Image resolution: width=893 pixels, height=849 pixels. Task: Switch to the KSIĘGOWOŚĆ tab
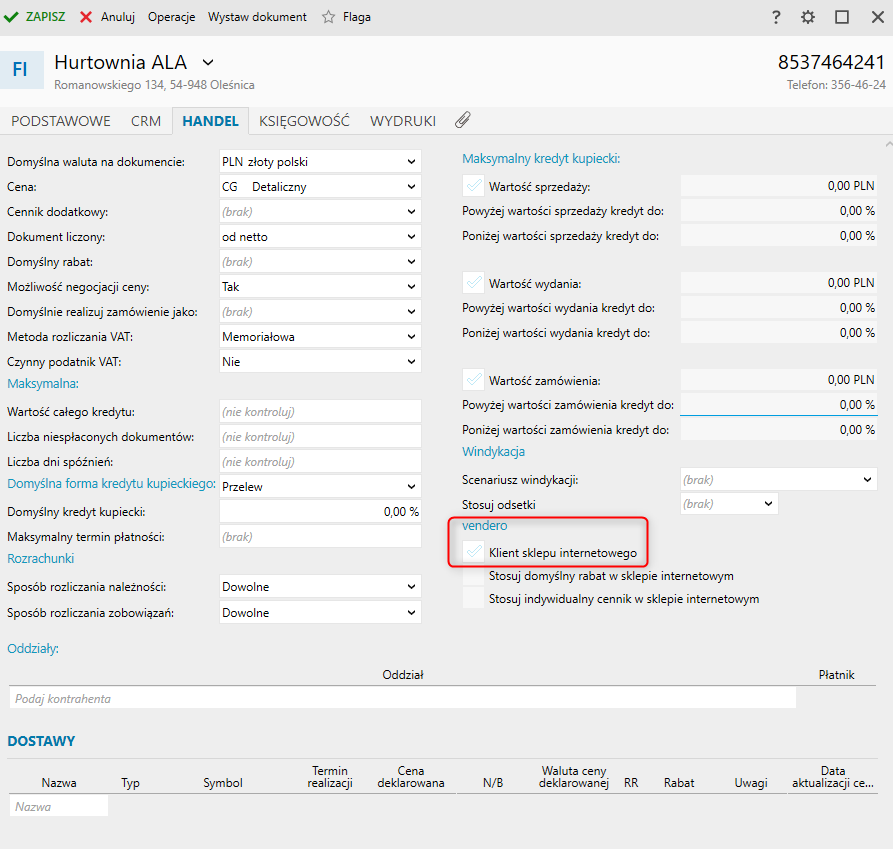304,121
